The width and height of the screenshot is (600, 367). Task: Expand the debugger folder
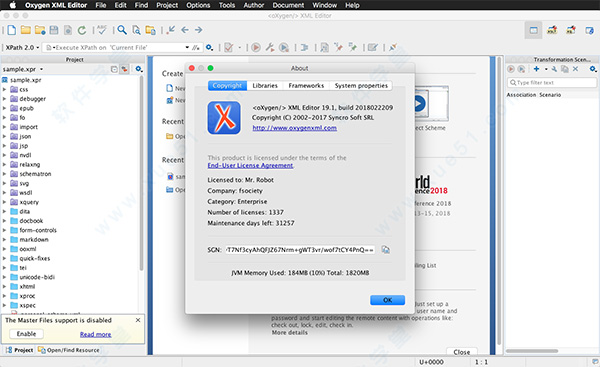5,99
